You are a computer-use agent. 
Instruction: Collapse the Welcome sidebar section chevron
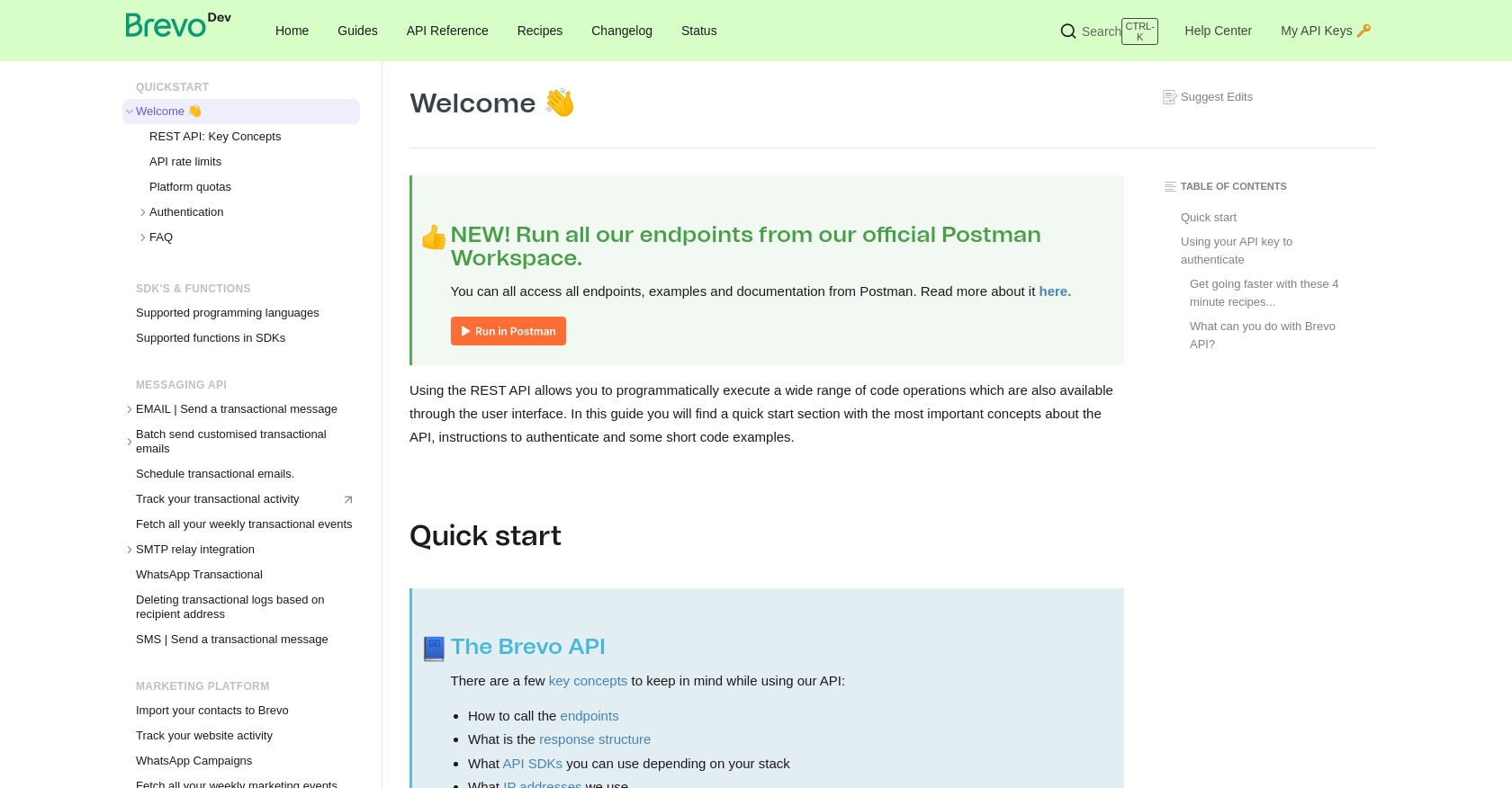pos(130,112)
